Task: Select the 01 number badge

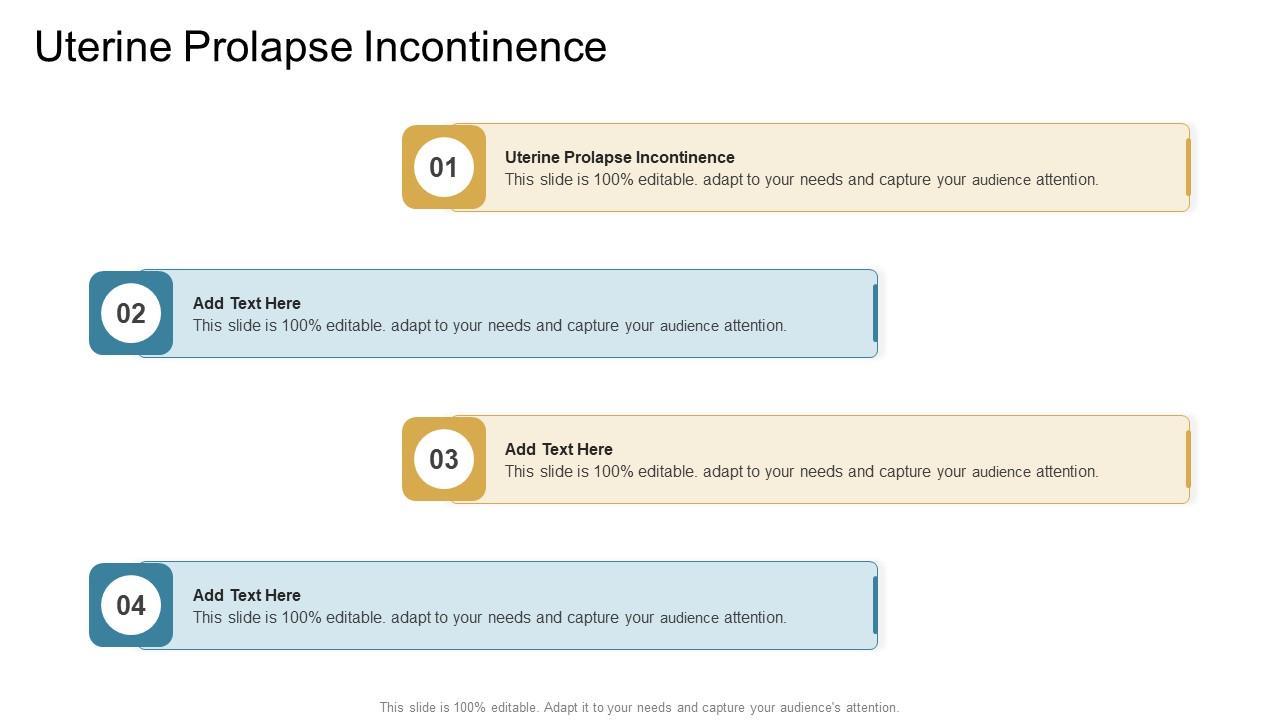Action: [x=443, y=167]
